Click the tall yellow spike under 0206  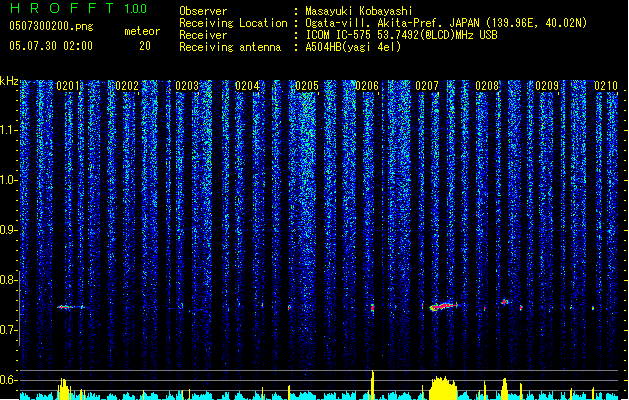click(x=373, y=385)
